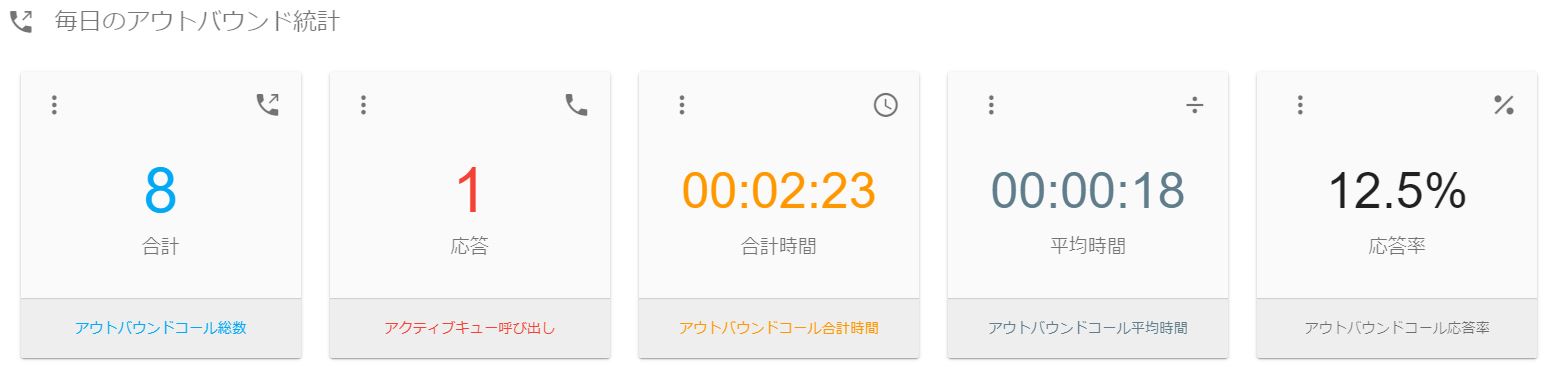Click the アウトバウンドコール合計時間 footer link
The height and width of the screenshot is (367, 1553).
[778, 328]
